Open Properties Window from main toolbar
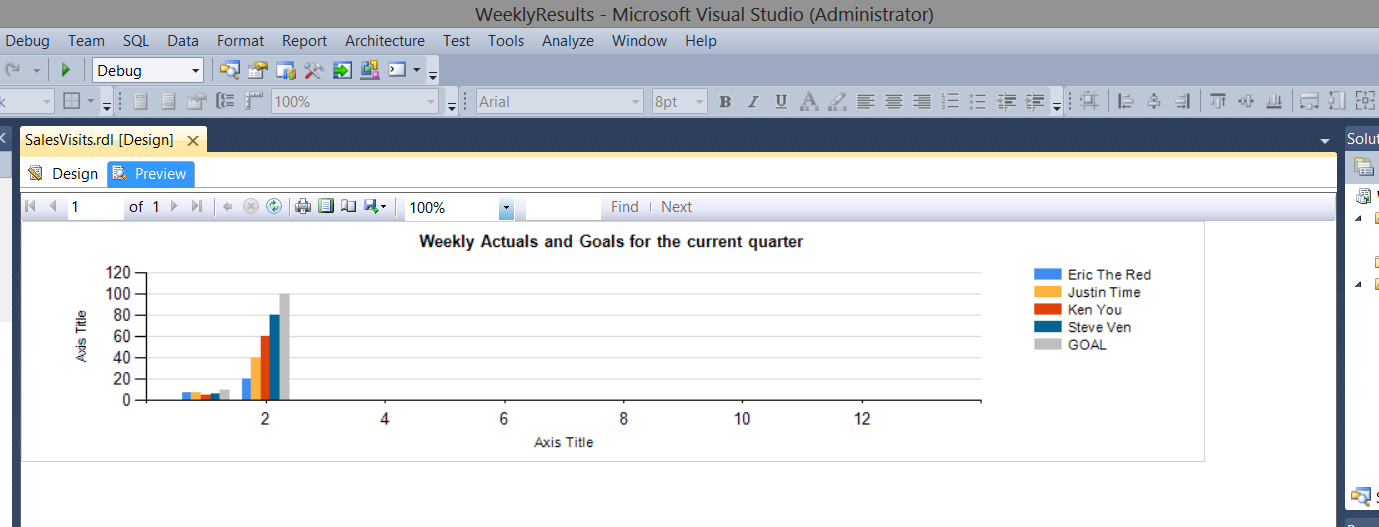The height and width of the screenshot is (527, 1379). point(258,70)
